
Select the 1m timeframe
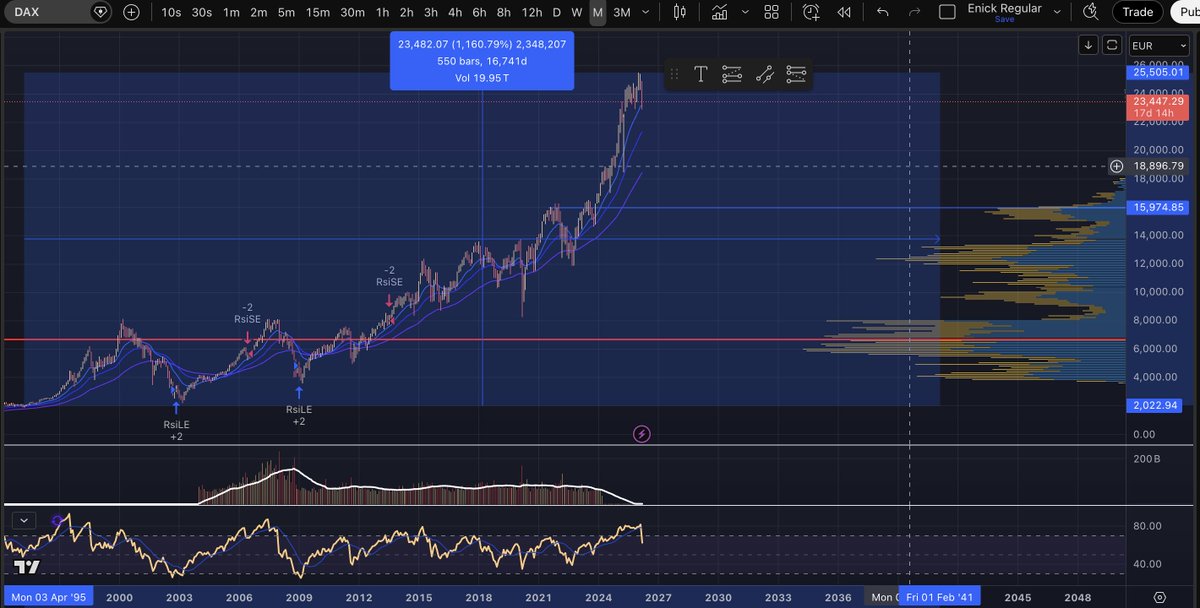(231, 12)
